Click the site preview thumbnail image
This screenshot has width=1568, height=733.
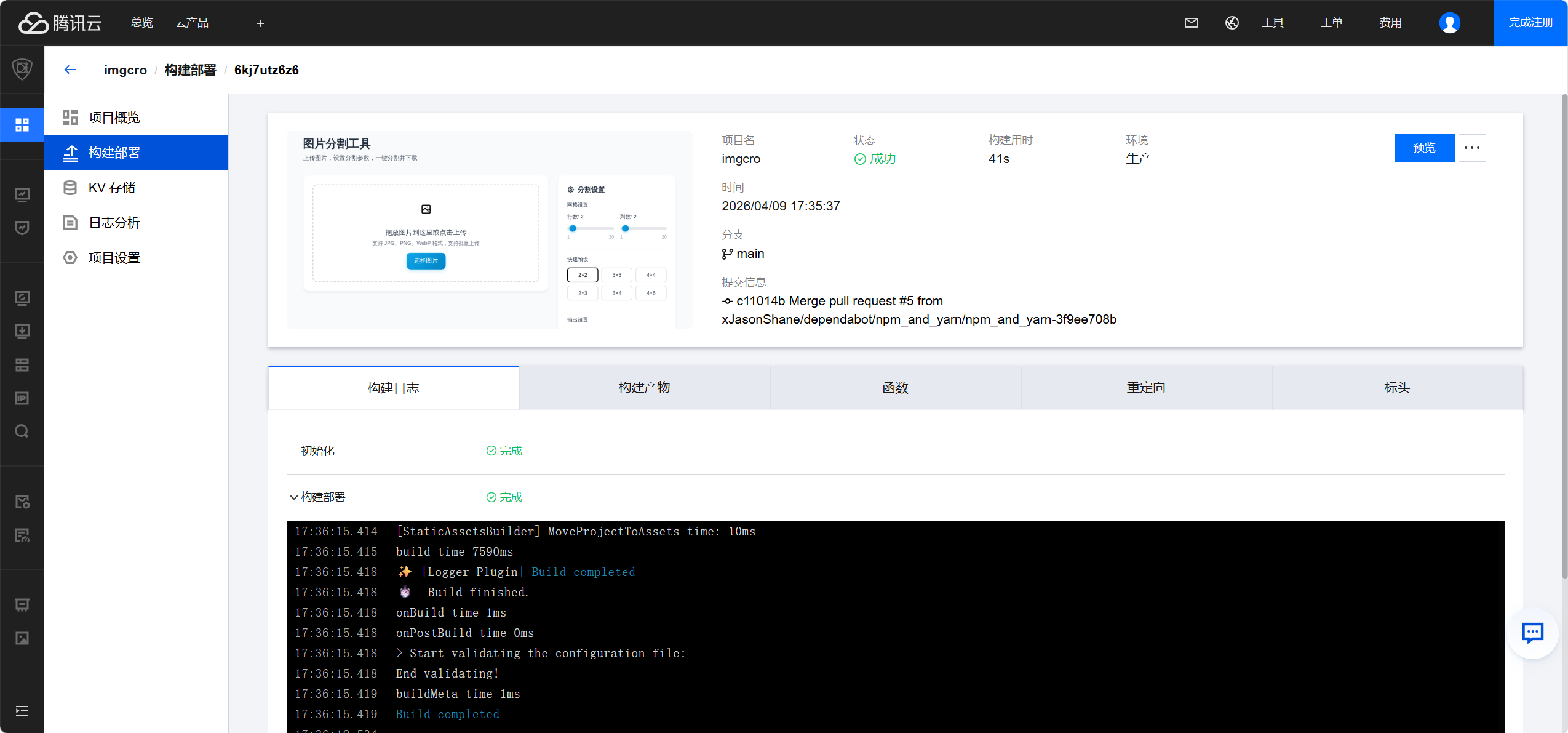(x=489, y=230)
